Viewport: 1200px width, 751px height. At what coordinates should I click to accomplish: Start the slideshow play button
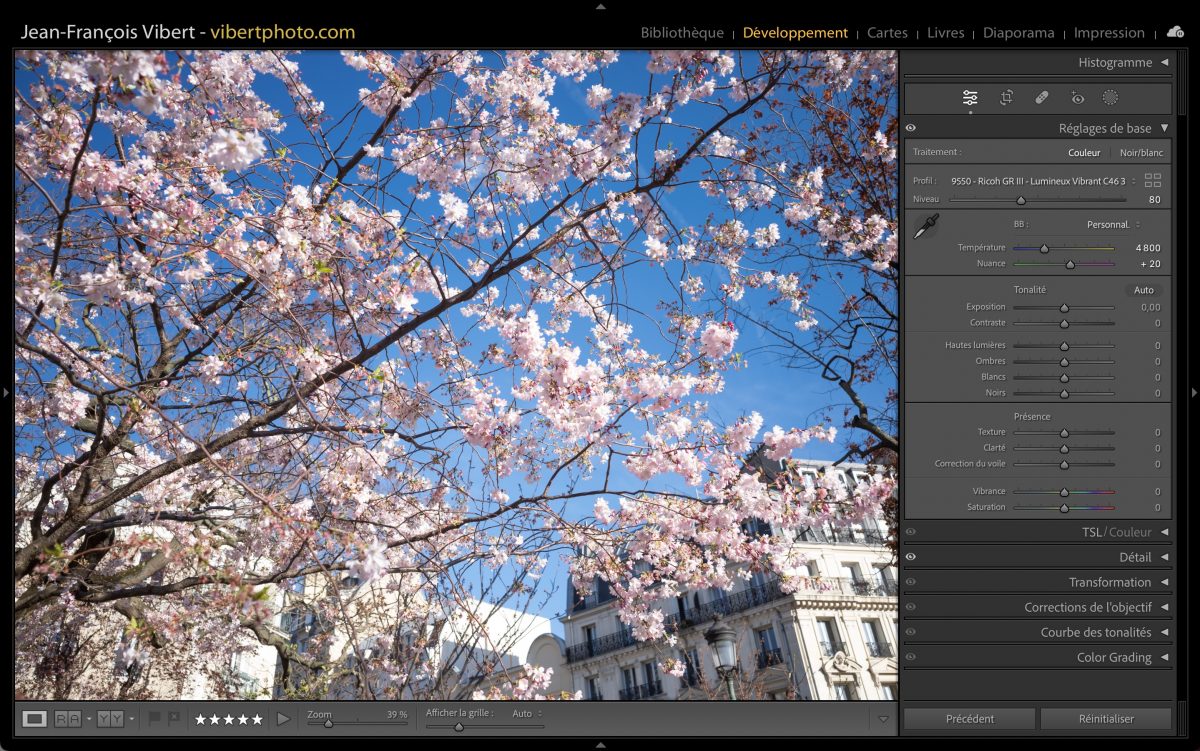[283, 718]
